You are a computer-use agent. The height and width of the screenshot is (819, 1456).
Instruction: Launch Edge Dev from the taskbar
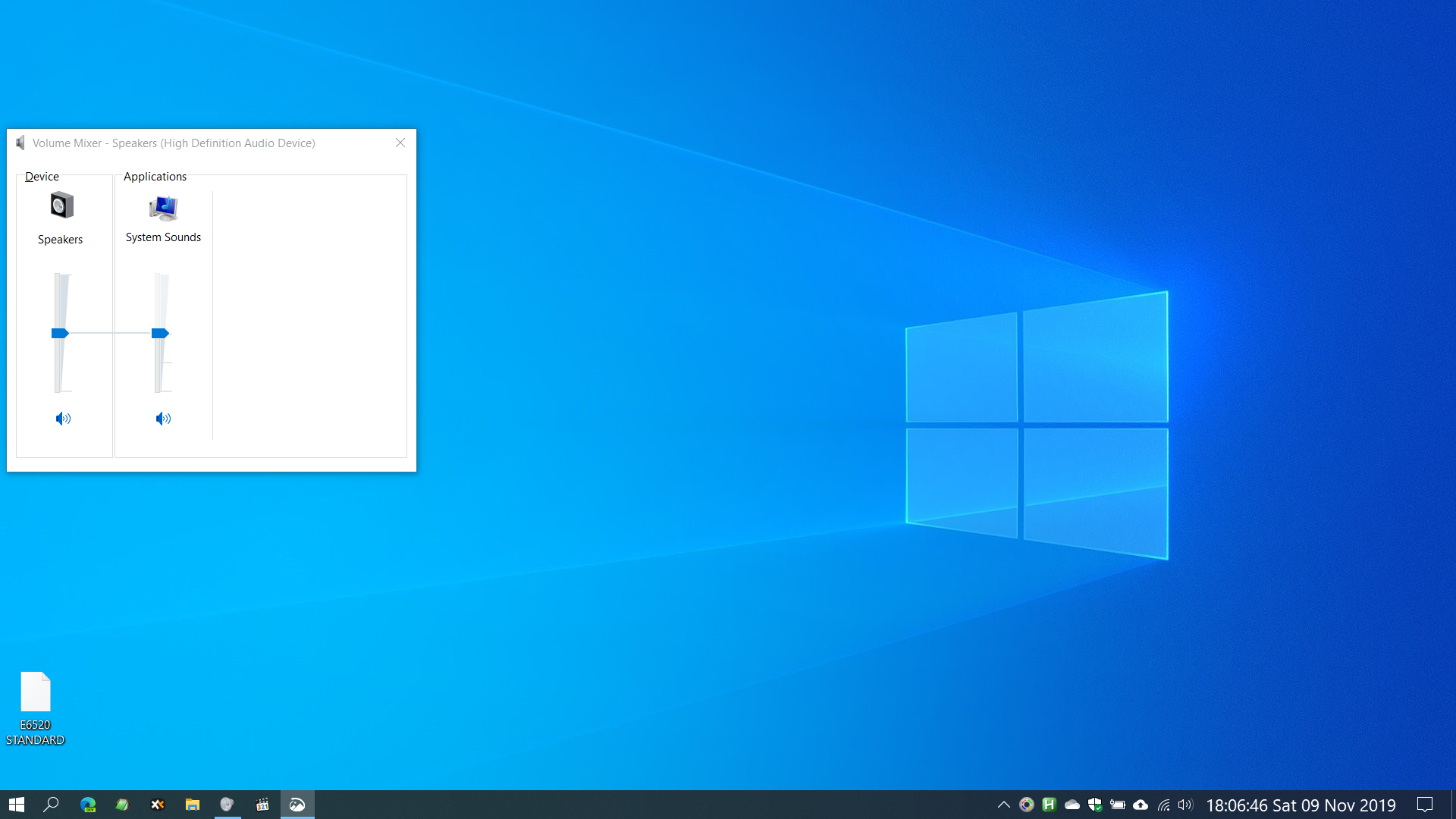click(x=88, y=805)
